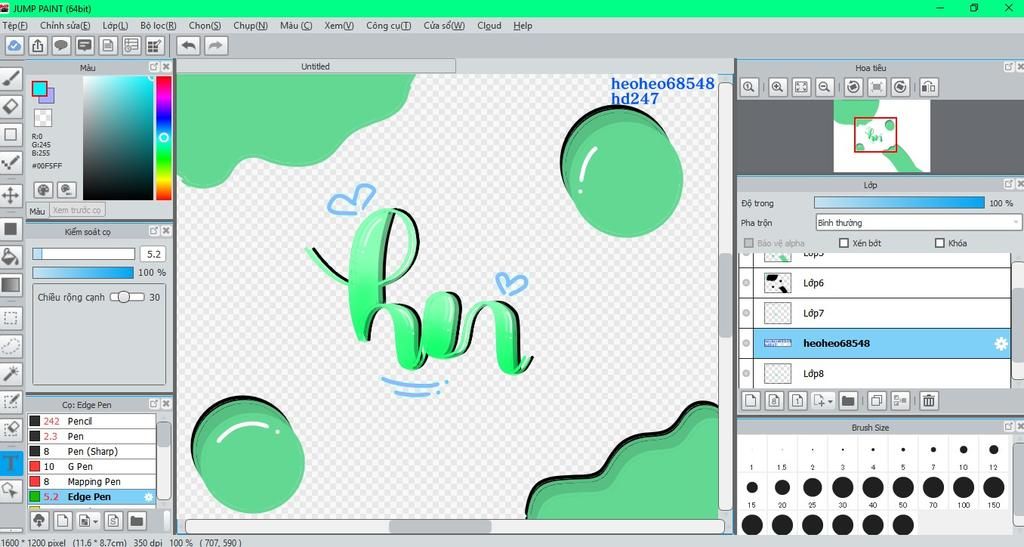
Task: Duplicate the selected layer
Action: click(x=876, y=400)
